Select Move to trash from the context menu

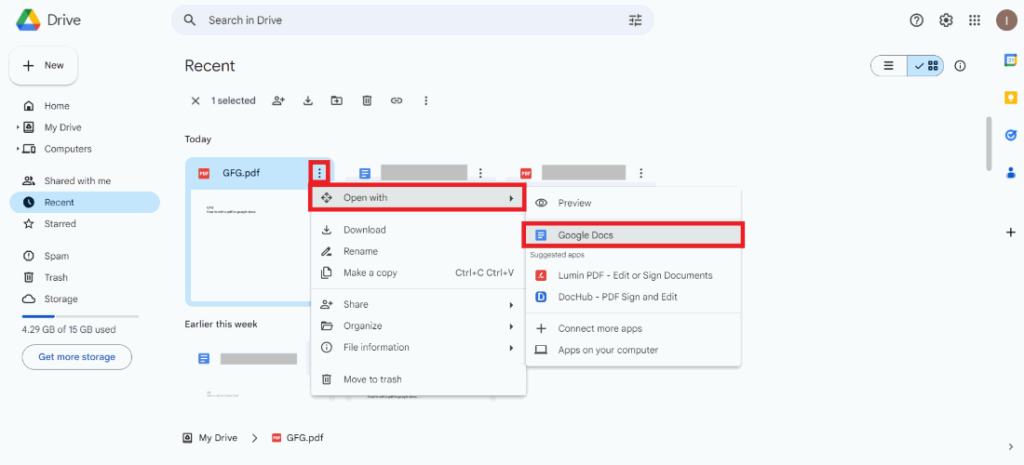(x=418, y=379)
